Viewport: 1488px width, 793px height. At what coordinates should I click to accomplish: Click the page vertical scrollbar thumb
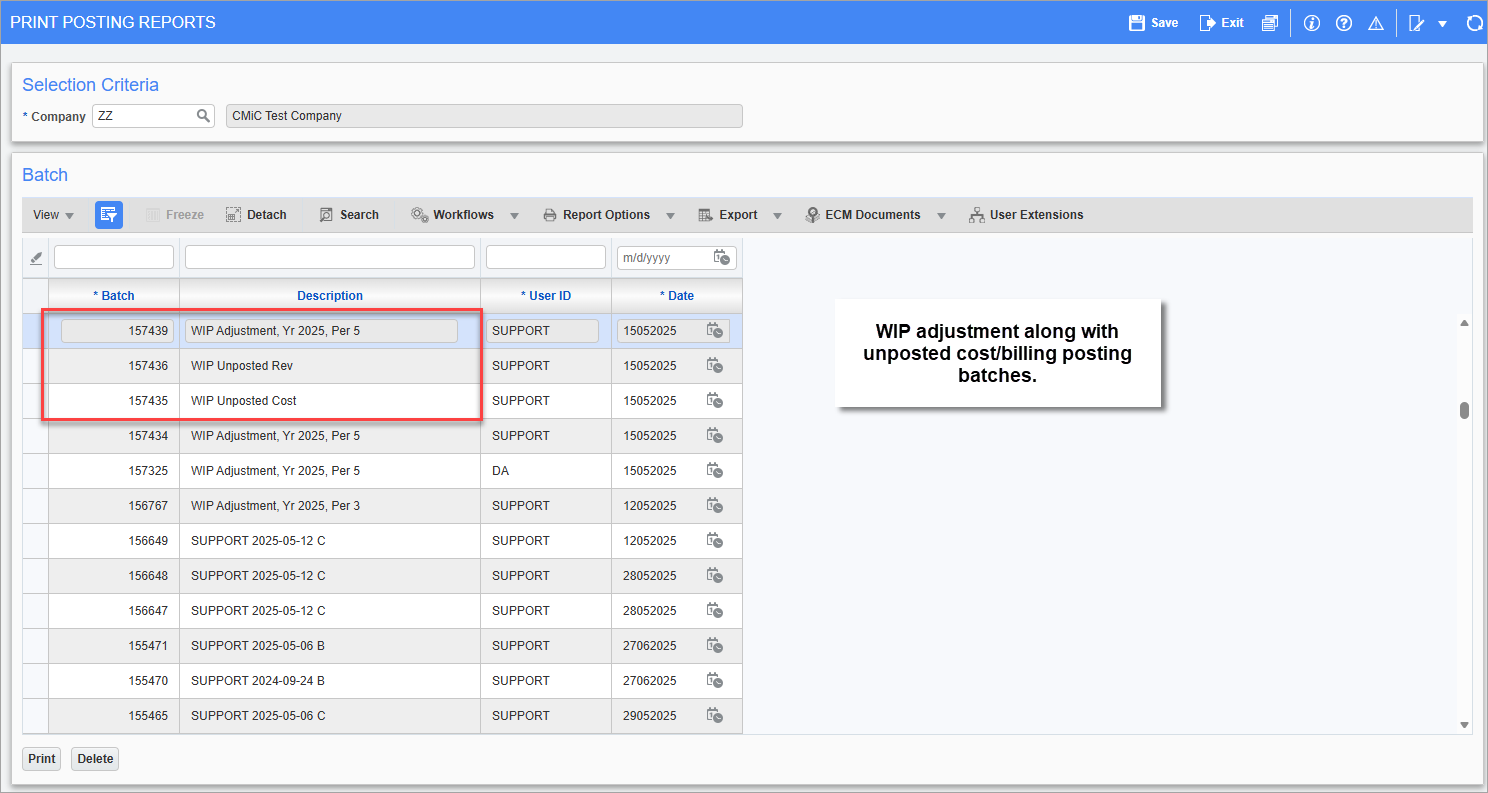1465,410
